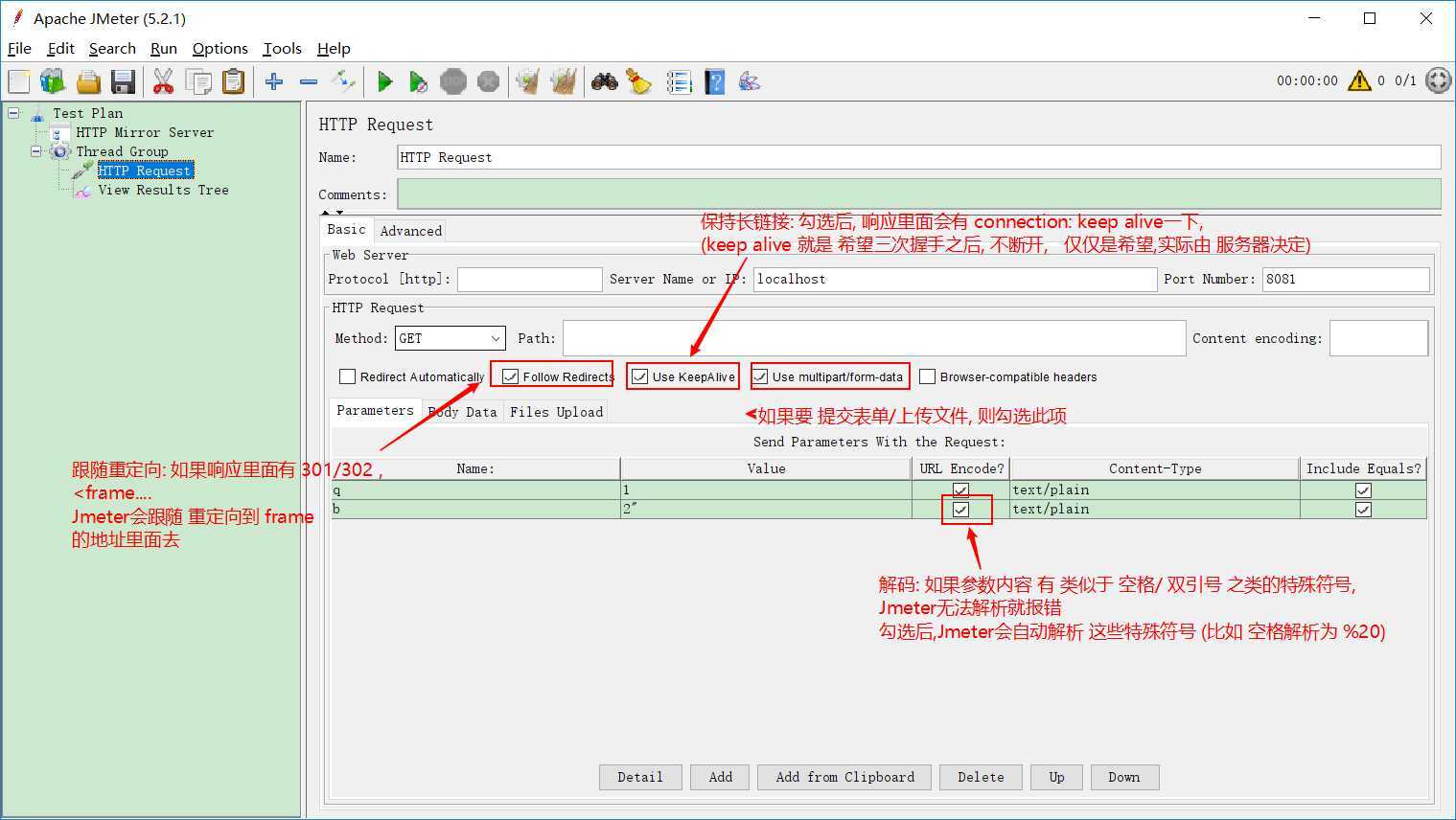Image resolution: width=1456 pixels, height=820 pixels.
Task: Click the Protocol input field
Action: pos(530,279)
